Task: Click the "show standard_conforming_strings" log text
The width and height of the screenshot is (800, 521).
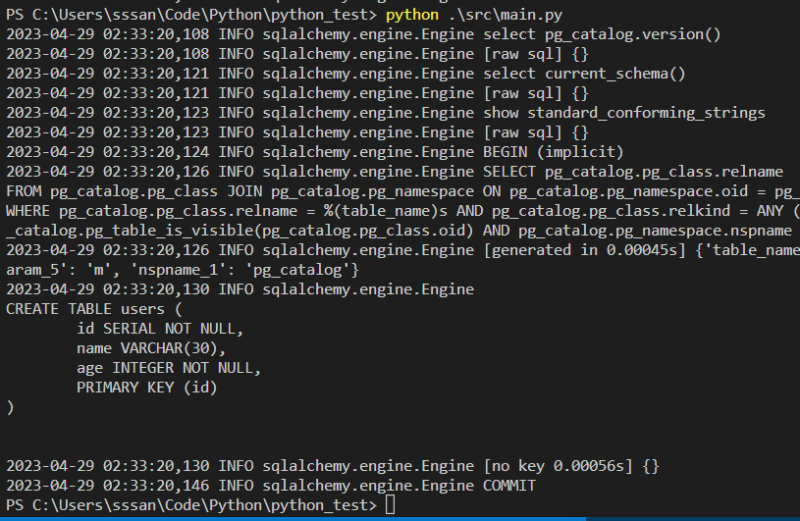Action: (x=624, y=113)
